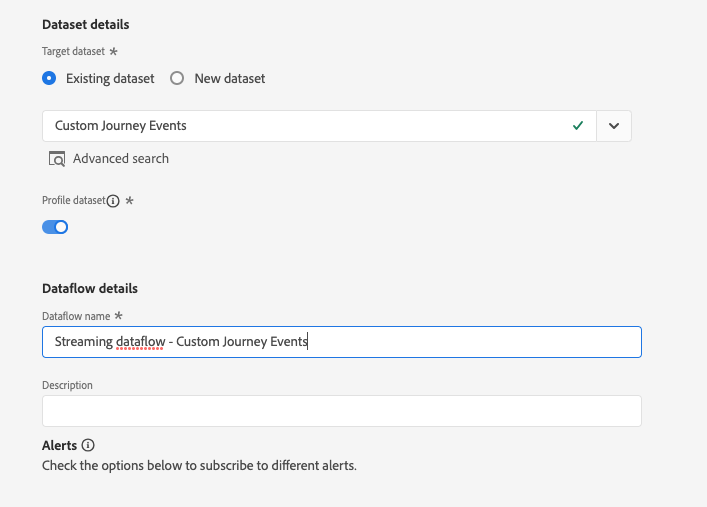Select the Existing dataset radio button
Viewport: 707px width, 507px height.
49,78
